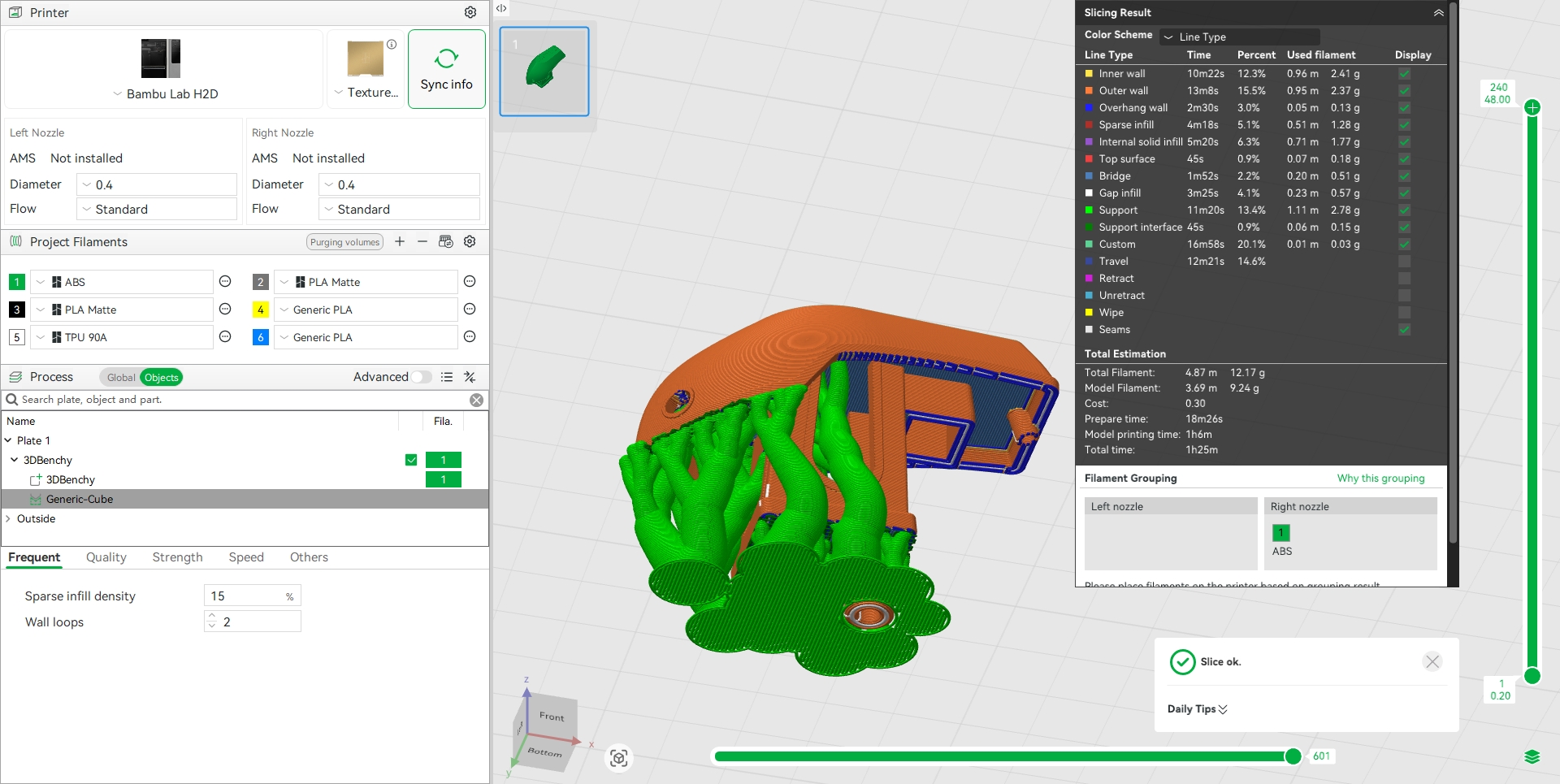Open the Why this grouping link
1560x784 pixels.
coord(1380,479)
